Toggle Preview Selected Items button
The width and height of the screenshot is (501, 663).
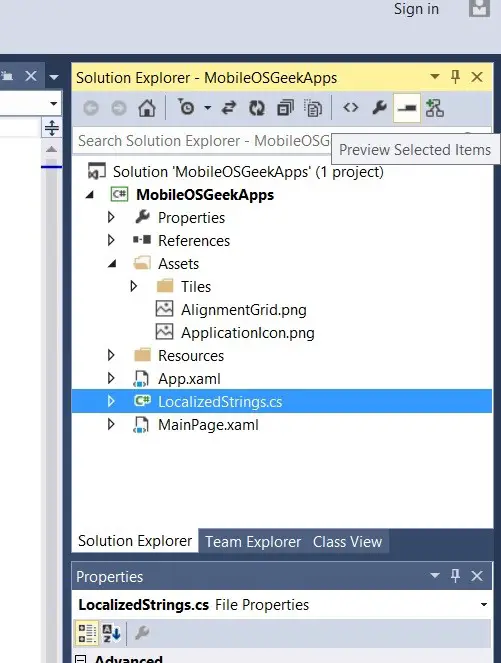click(x=407, y=108)
